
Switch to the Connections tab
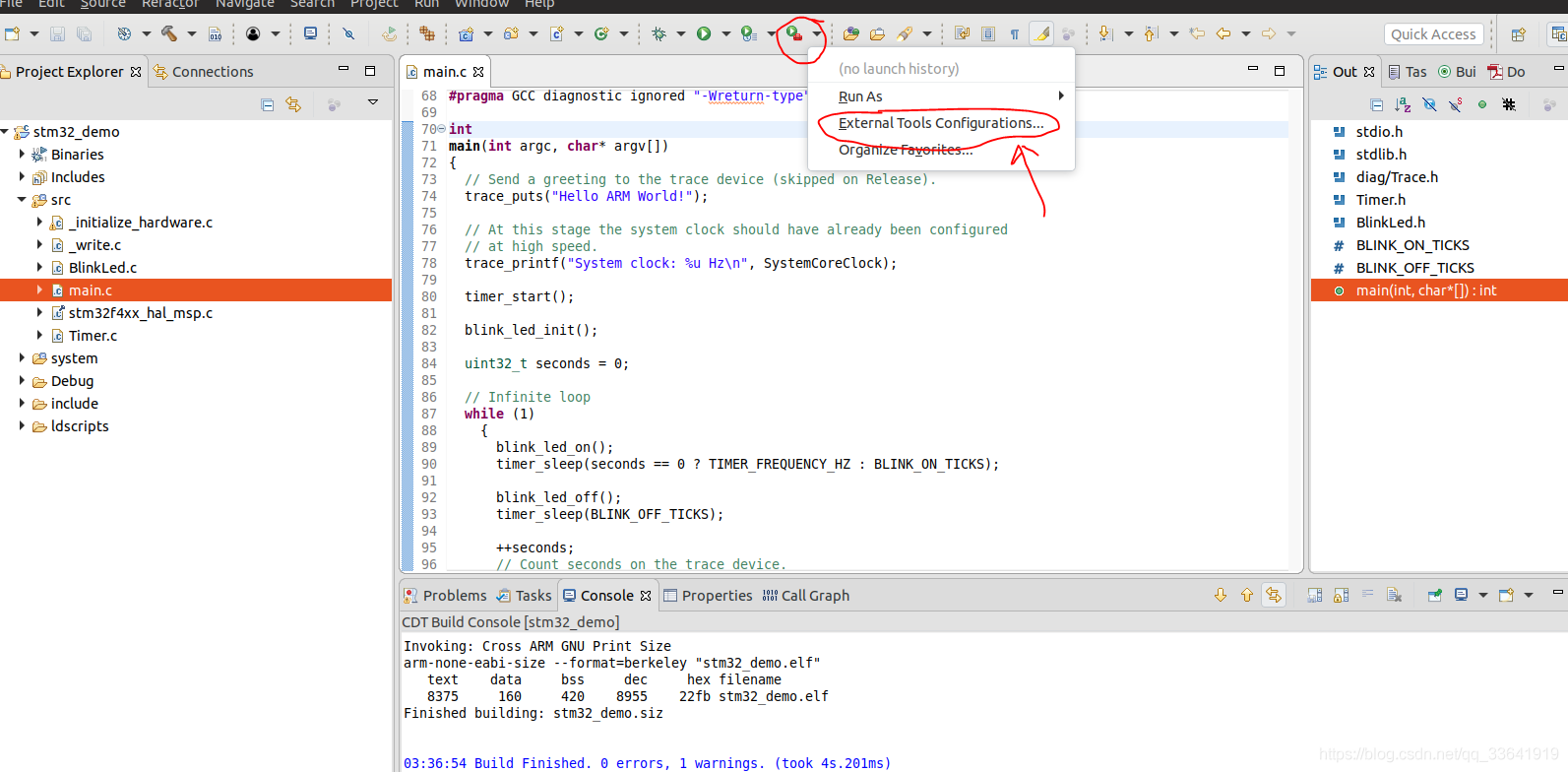pyautogui.click(x=203, y=71)
